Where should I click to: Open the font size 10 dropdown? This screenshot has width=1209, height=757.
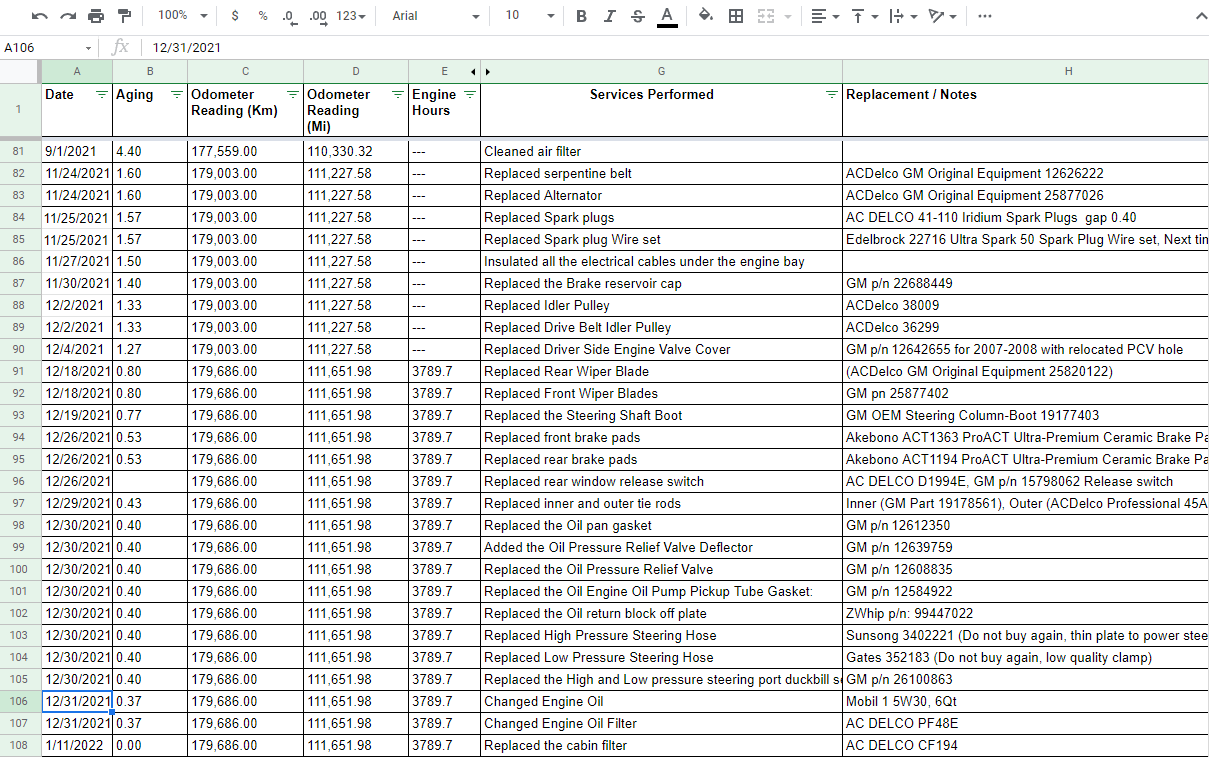pyautogui.click(x=528, y=16)
